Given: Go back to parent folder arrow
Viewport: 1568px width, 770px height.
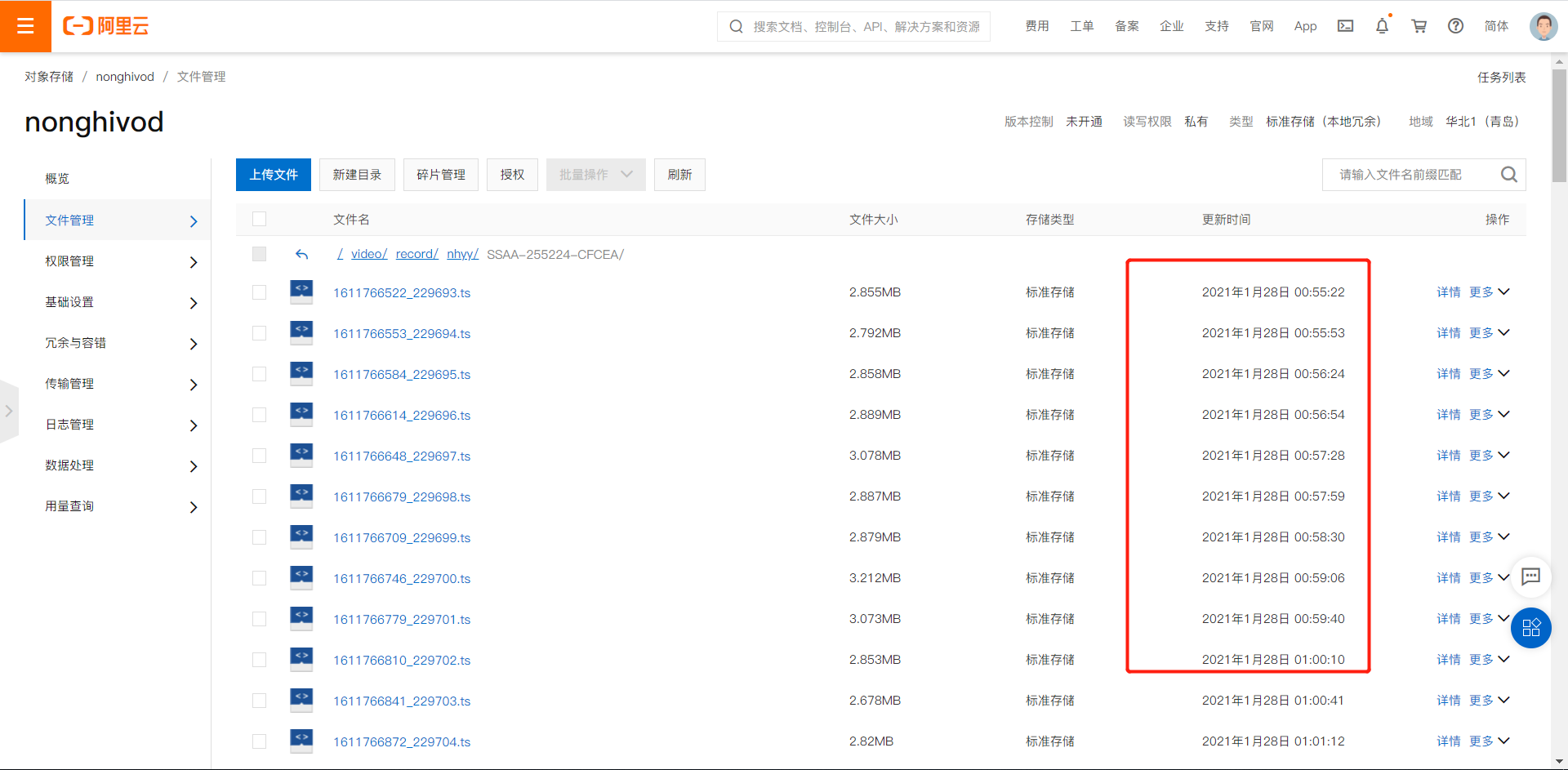Looking at the screenshot, I should pyautogui.click(x=301, y=255).
